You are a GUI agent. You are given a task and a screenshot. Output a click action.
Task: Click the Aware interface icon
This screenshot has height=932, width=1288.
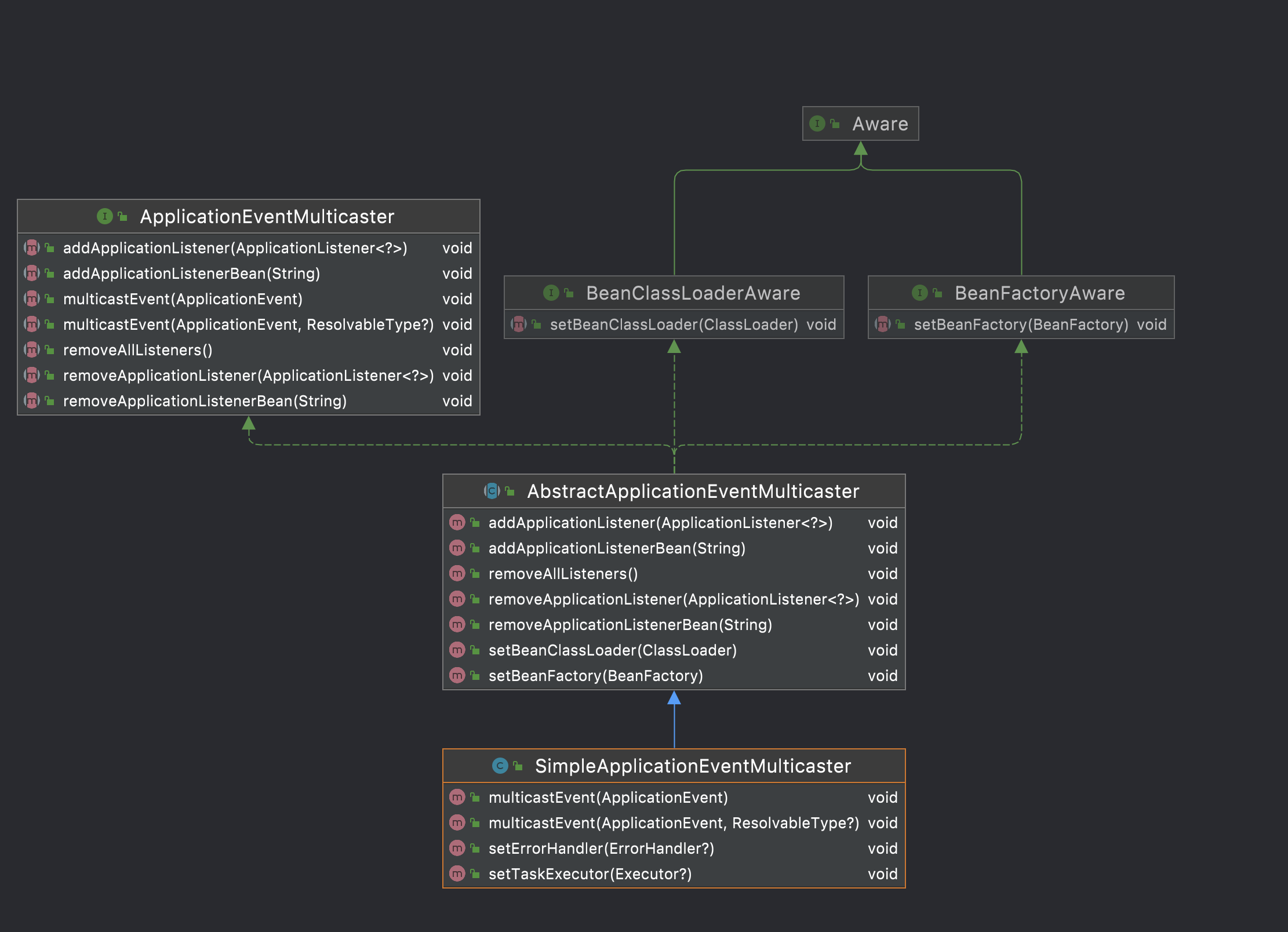(x=817, y=123)
